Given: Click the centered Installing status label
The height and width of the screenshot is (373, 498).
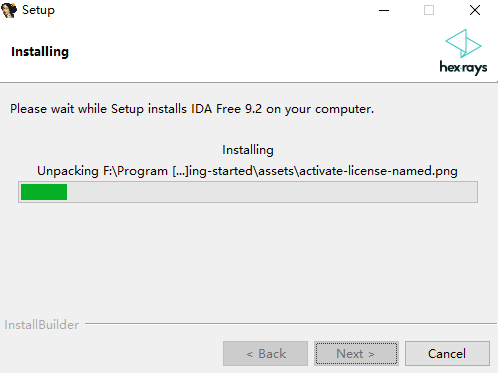Looking at the screenshot, I should (x=248, y=150).
